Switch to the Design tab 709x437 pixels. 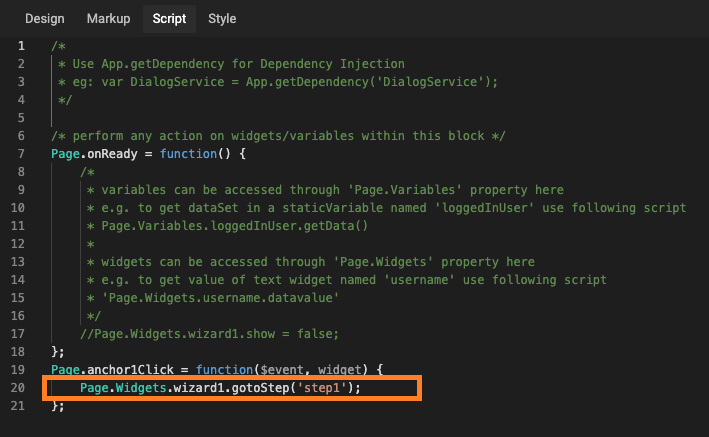pos(44,19)
